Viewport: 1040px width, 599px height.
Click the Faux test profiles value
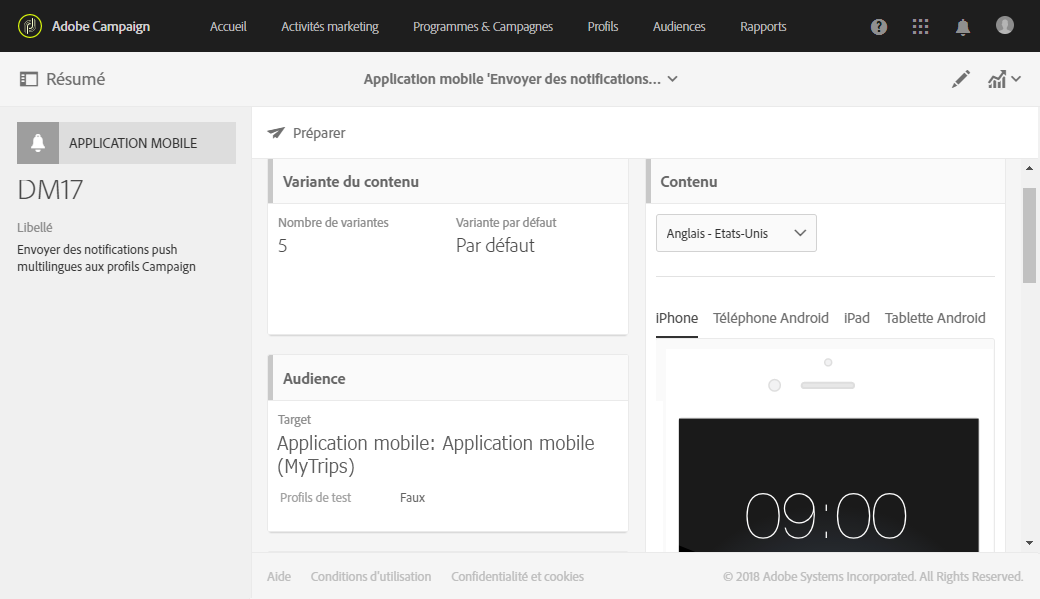pyautogui.click(x=412, y=498)
